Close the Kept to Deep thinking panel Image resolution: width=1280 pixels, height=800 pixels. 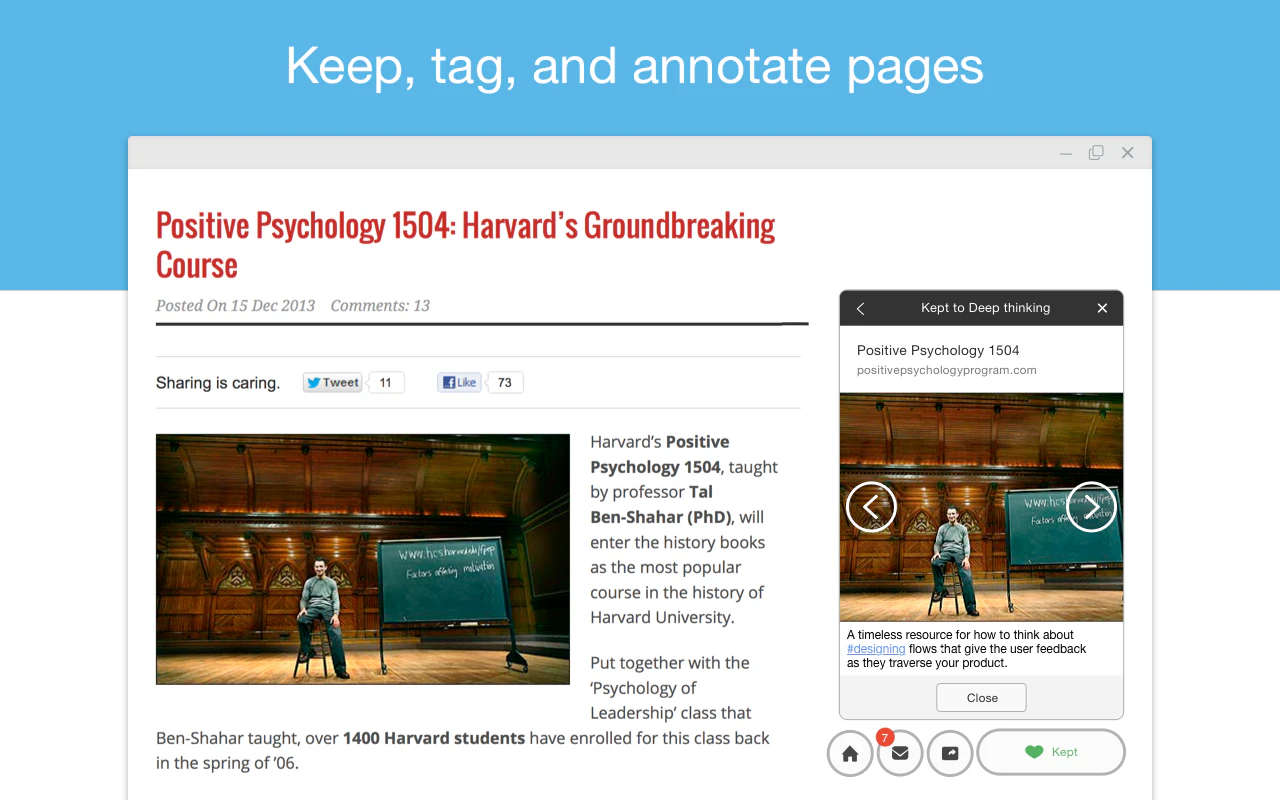(1102, 308)
